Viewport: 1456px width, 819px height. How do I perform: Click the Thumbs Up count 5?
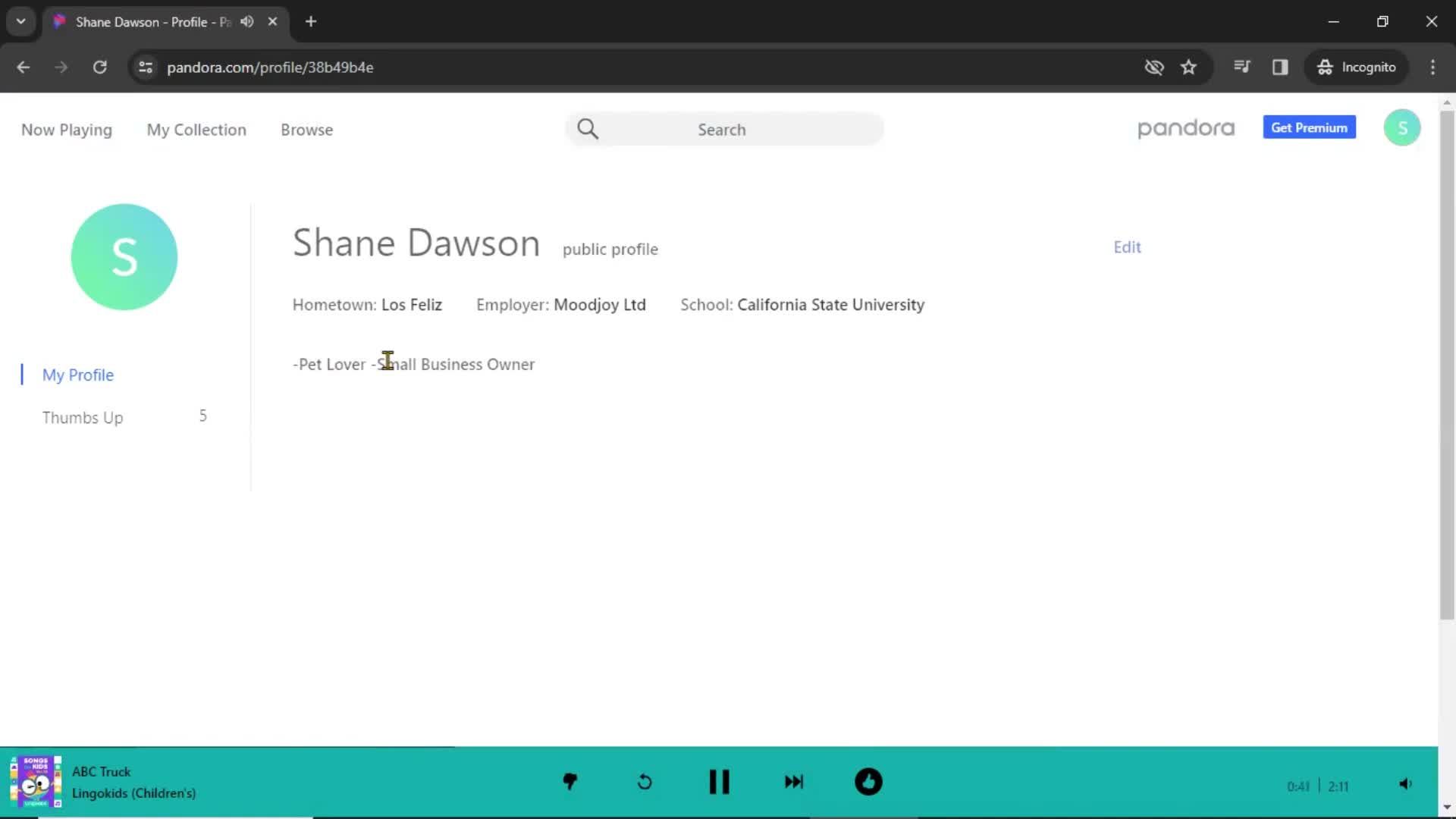coord(202,416)
